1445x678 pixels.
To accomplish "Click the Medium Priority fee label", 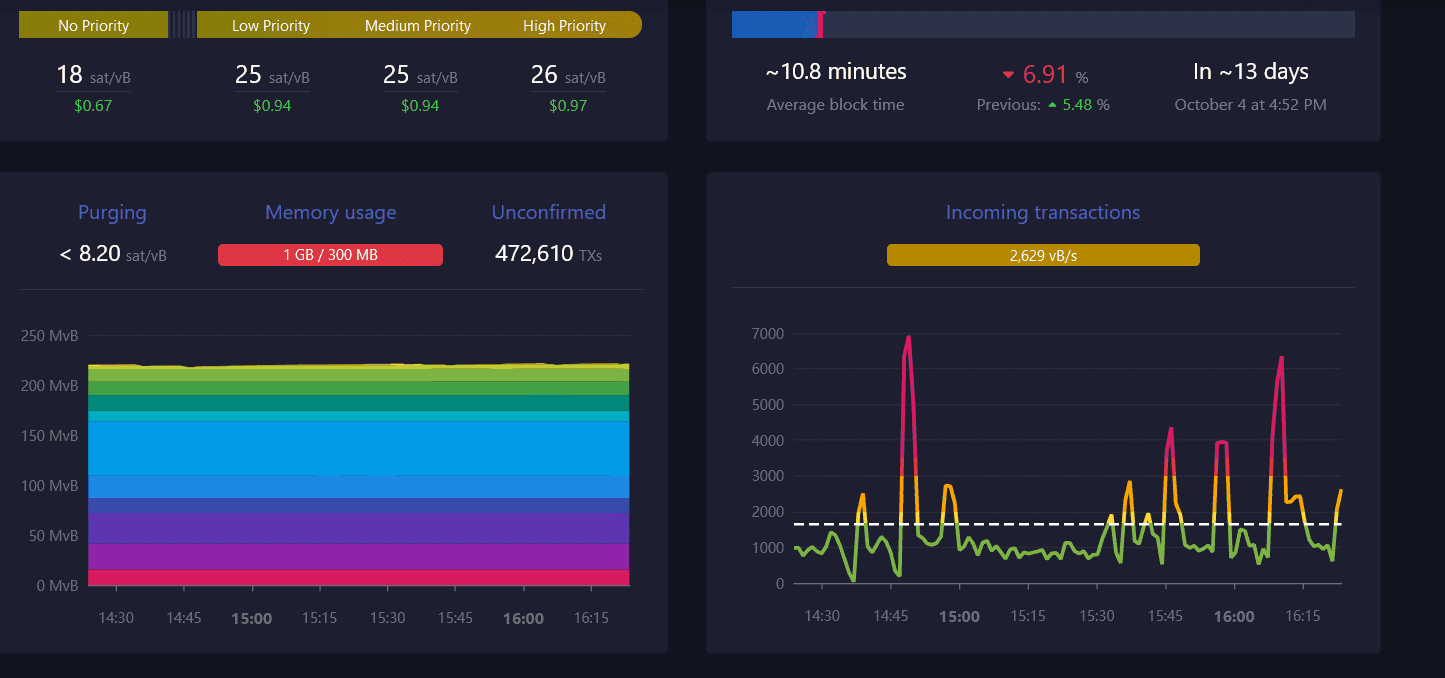I will click(417, 25).
